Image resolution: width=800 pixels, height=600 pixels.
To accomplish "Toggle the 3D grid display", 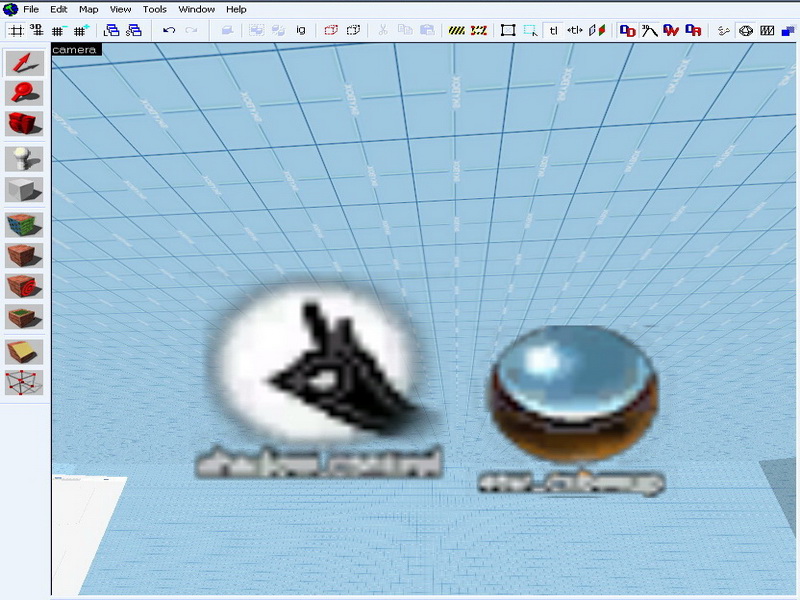I will coord(36,30).
